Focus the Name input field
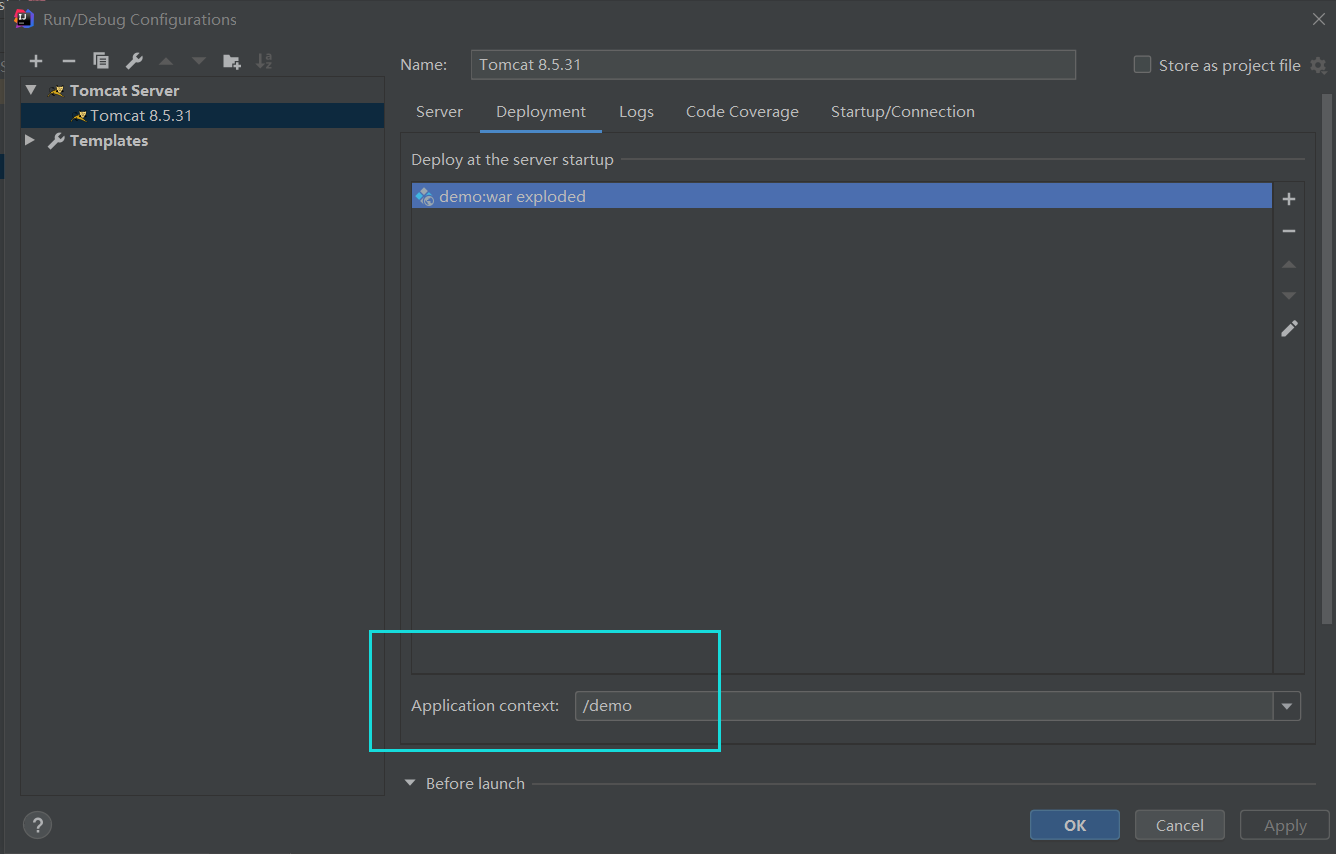Image resolution: width=1336 pixels, height=854 pixels. click(x=773, y=65)
